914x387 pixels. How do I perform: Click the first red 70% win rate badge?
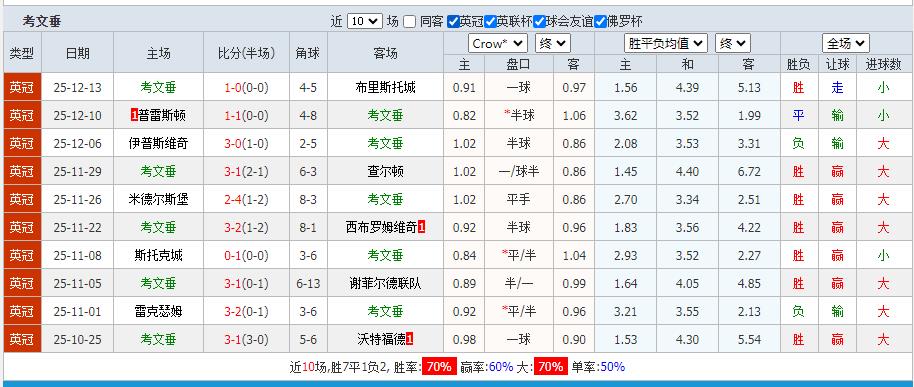coord(439,367)
